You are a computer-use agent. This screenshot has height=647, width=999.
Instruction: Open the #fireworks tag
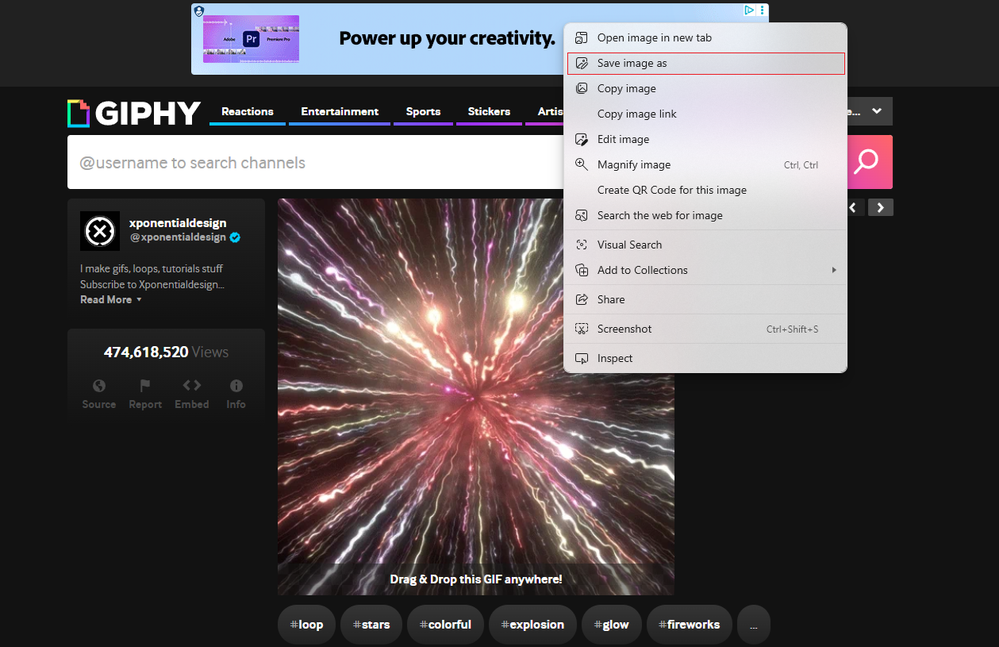point(689,625)
